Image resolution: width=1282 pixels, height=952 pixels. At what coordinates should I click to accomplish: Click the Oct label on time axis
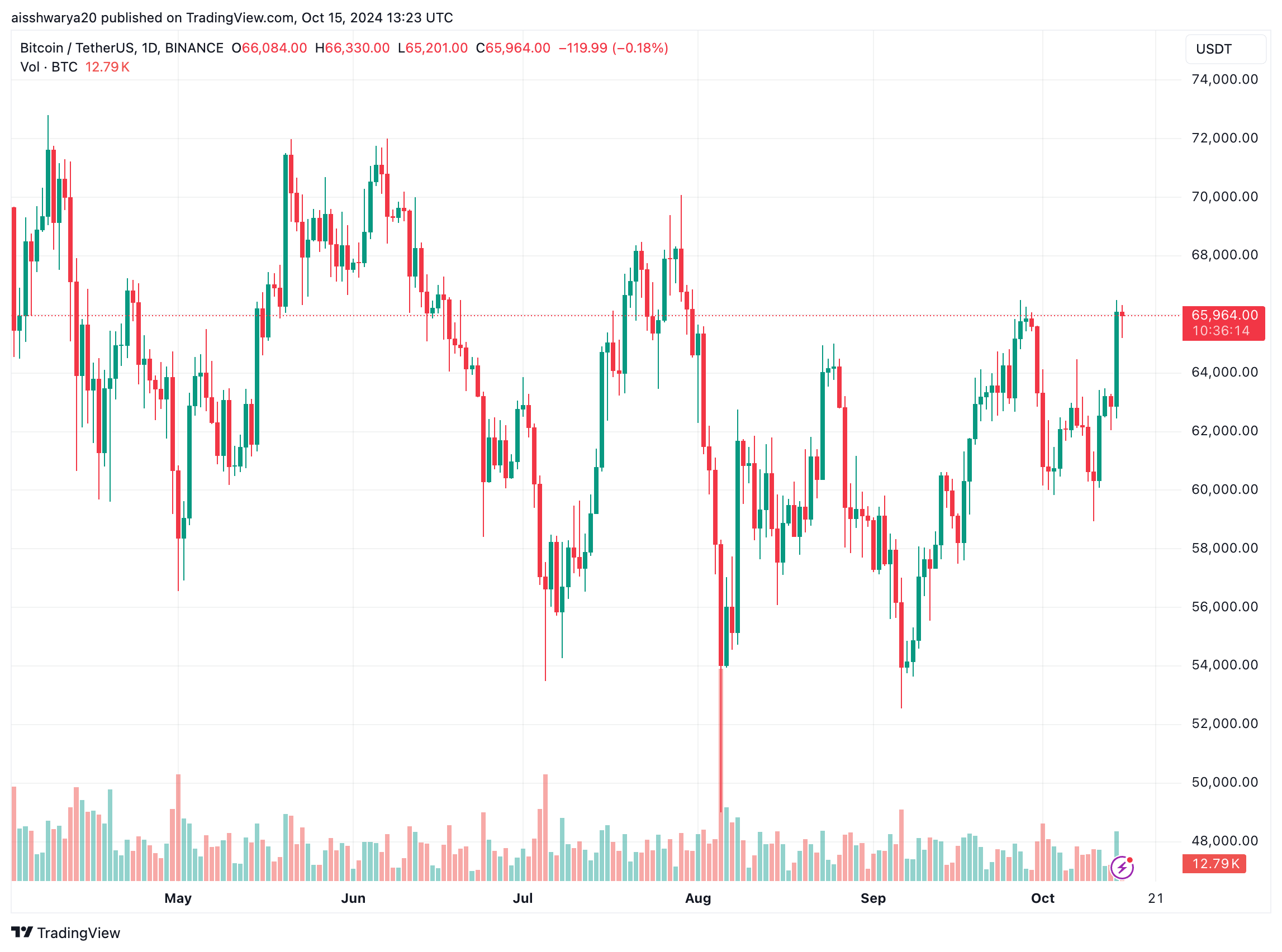[x=1042, y=898]
